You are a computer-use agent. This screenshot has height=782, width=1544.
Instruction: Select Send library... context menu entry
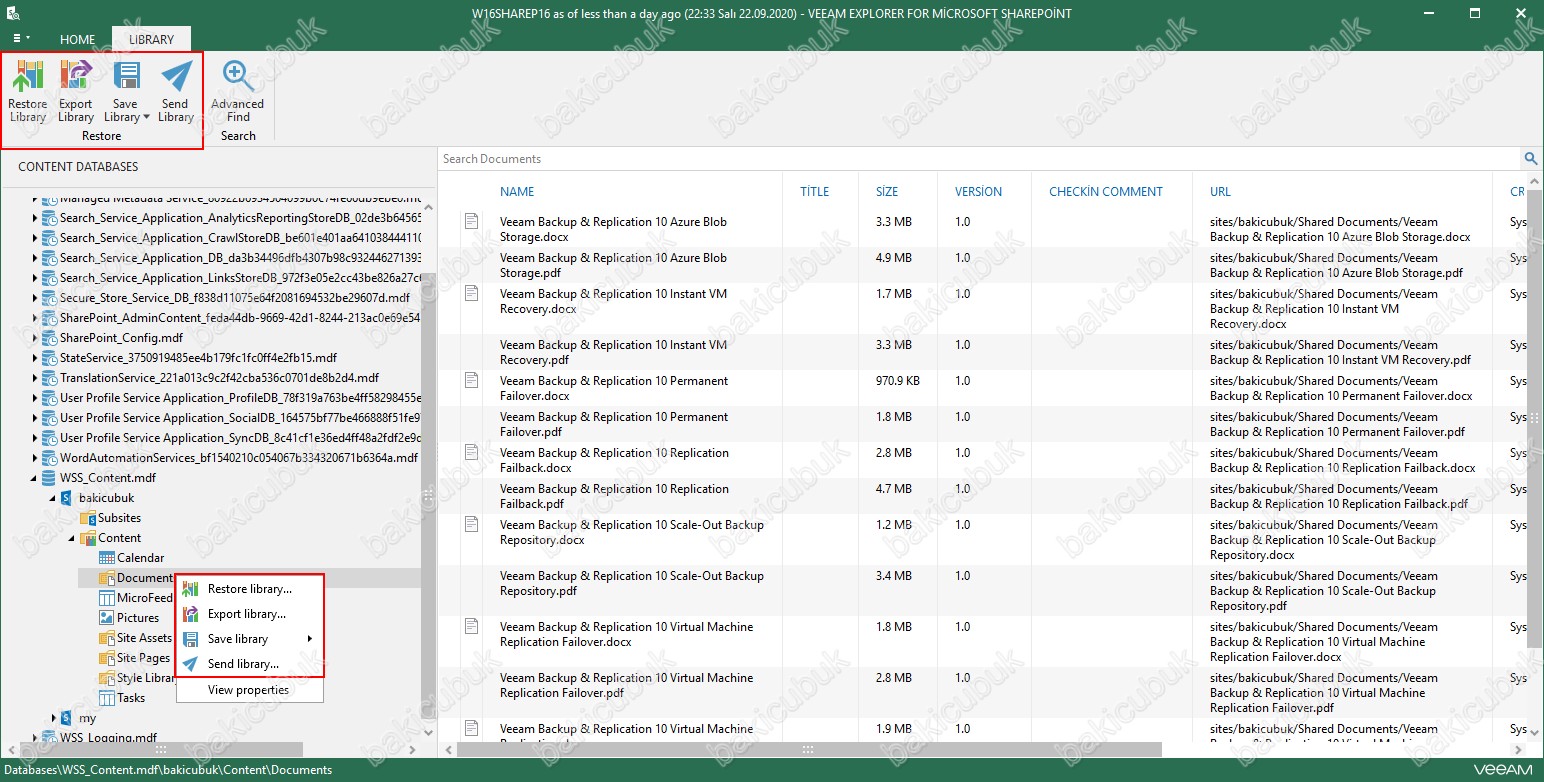[243, 664]
